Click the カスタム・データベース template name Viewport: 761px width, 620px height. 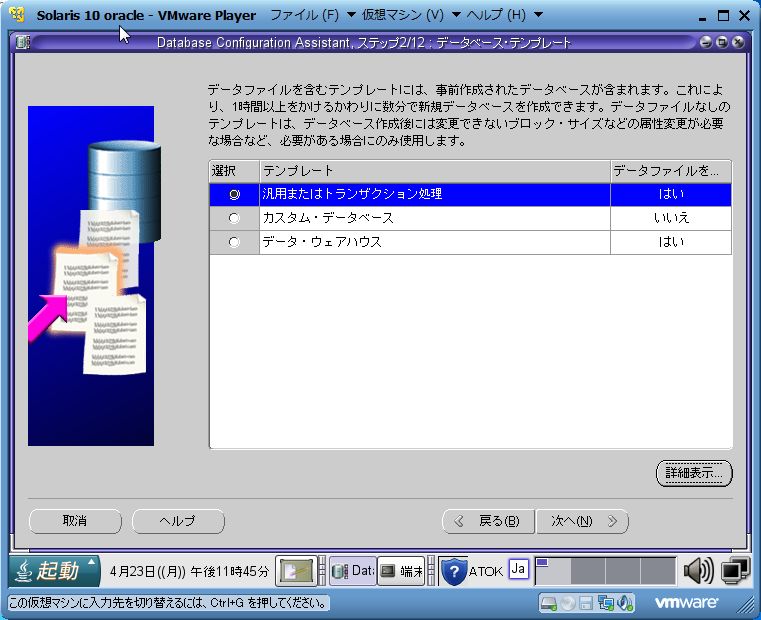tap(328, 218)
